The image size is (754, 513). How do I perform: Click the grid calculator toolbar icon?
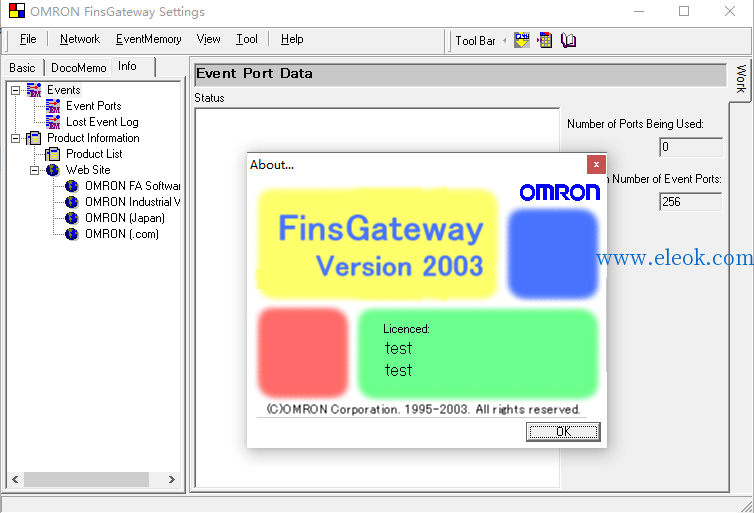click(x=545, y=40)
